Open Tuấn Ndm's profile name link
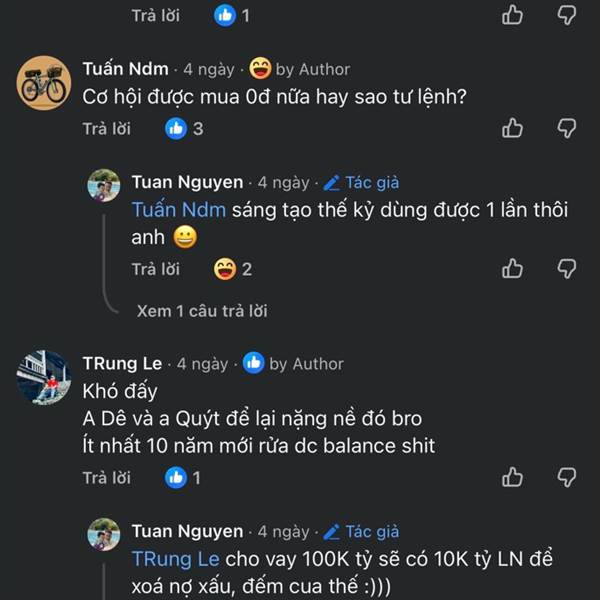Viewport: 600px width, 600px height. 125,69
